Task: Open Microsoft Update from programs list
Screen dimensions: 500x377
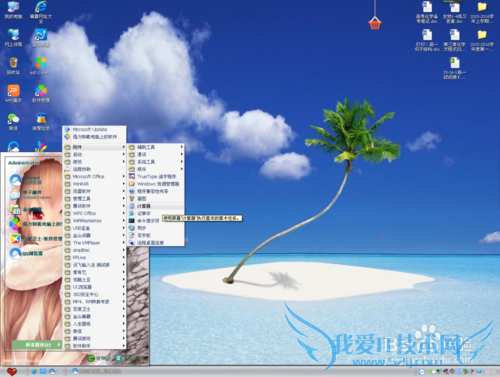Action: [x=95, y=129]
